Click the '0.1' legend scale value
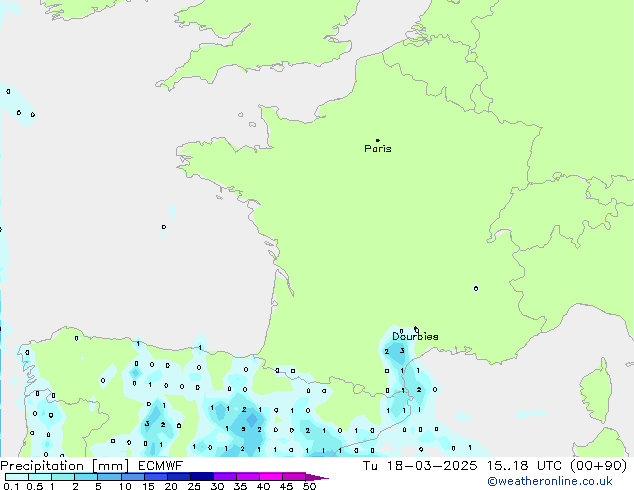 11,486
